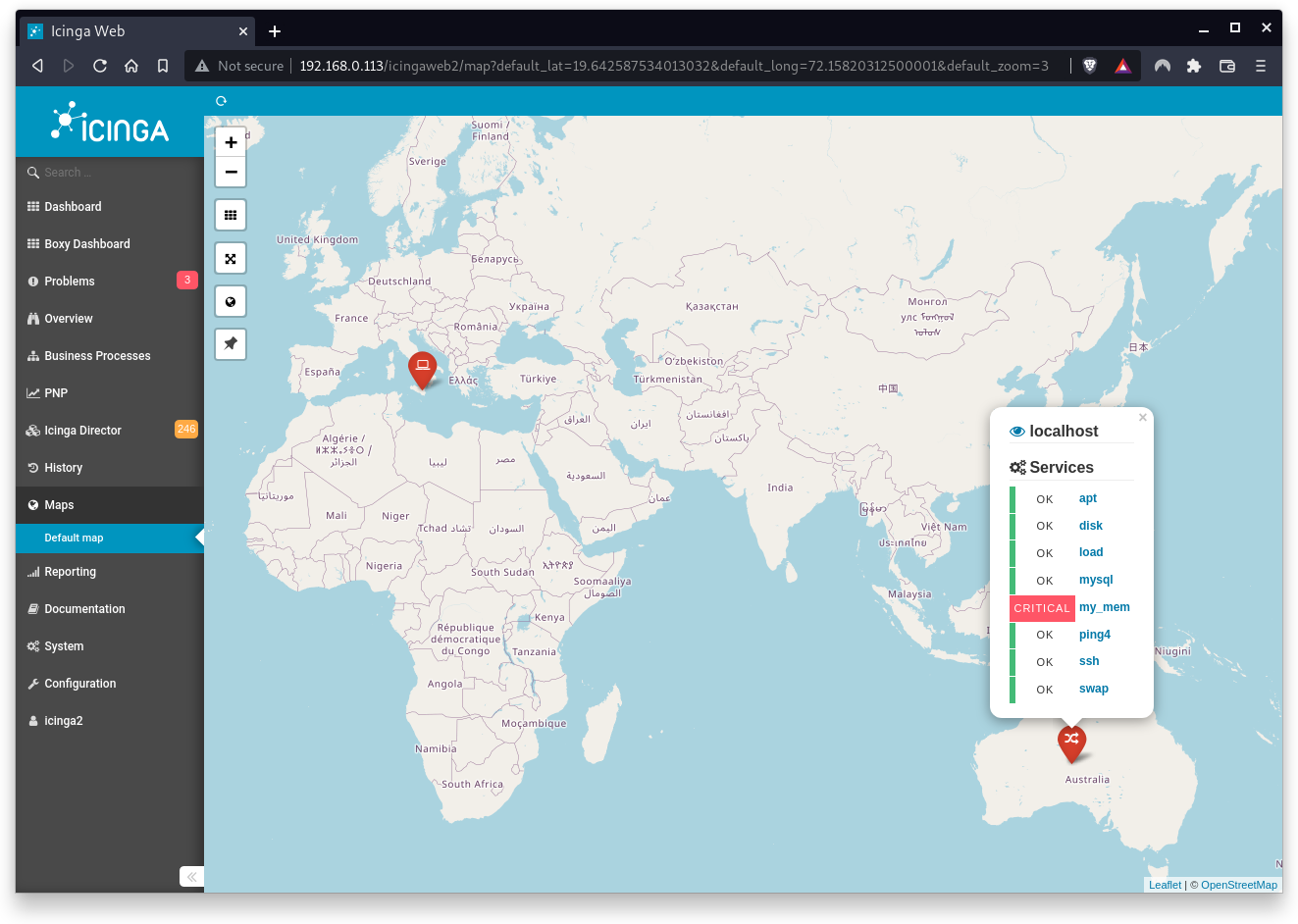Open the Reporting menu item

[70, 572]
